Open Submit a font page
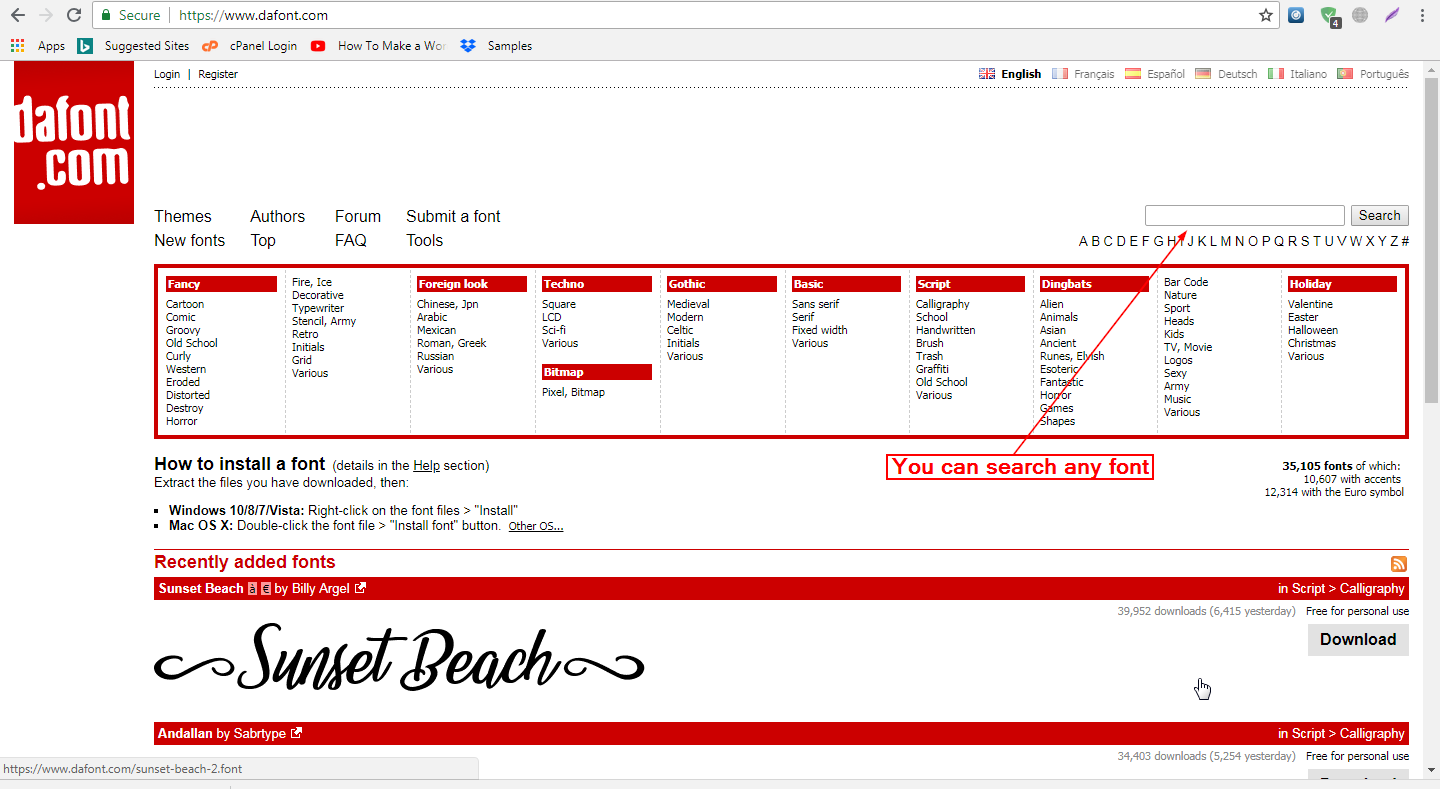Viewport: 1440px width, 789px height. click(x=453, y=216)
